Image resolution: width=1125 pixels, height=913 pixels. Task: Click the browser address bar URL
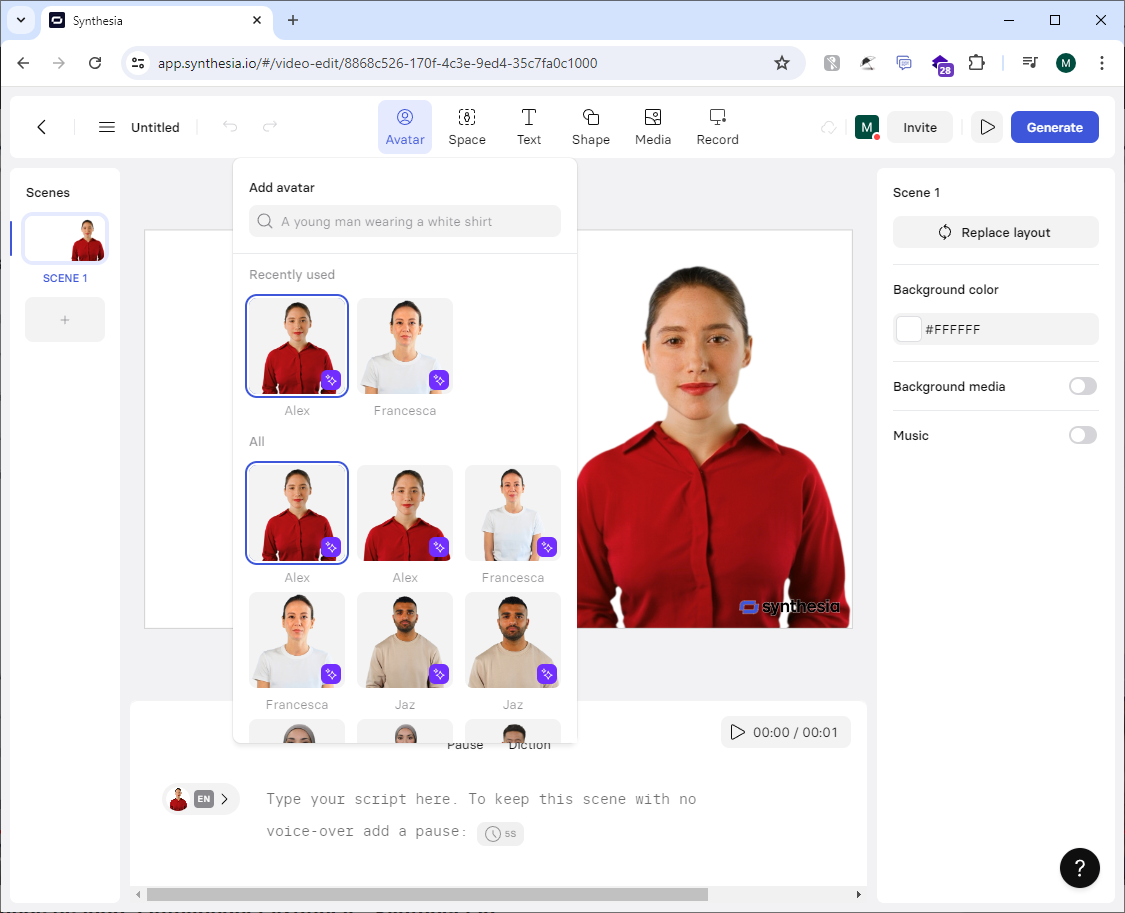(x=377, y=63)
